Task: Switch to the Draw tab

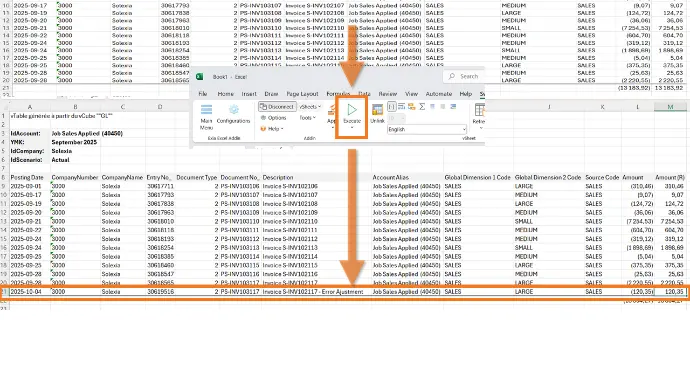Action: [x=271, y=94]
